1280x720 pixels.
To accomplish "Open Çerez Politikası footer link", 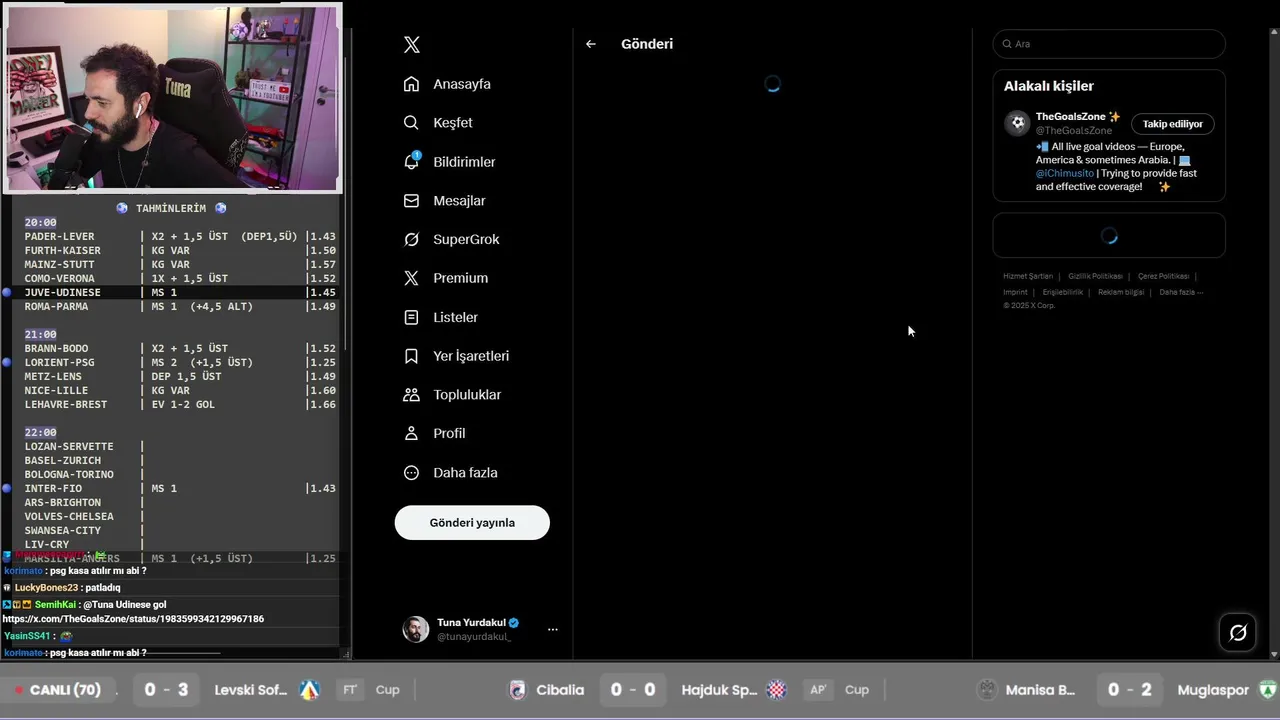I will click(1163, 276).
